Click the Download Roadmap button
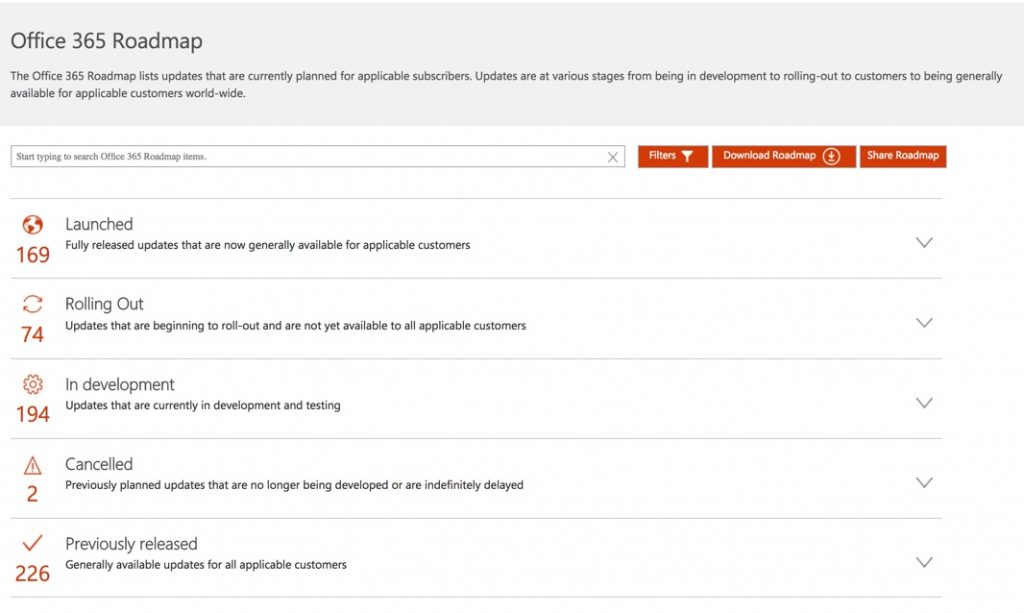 pos(783,156)
